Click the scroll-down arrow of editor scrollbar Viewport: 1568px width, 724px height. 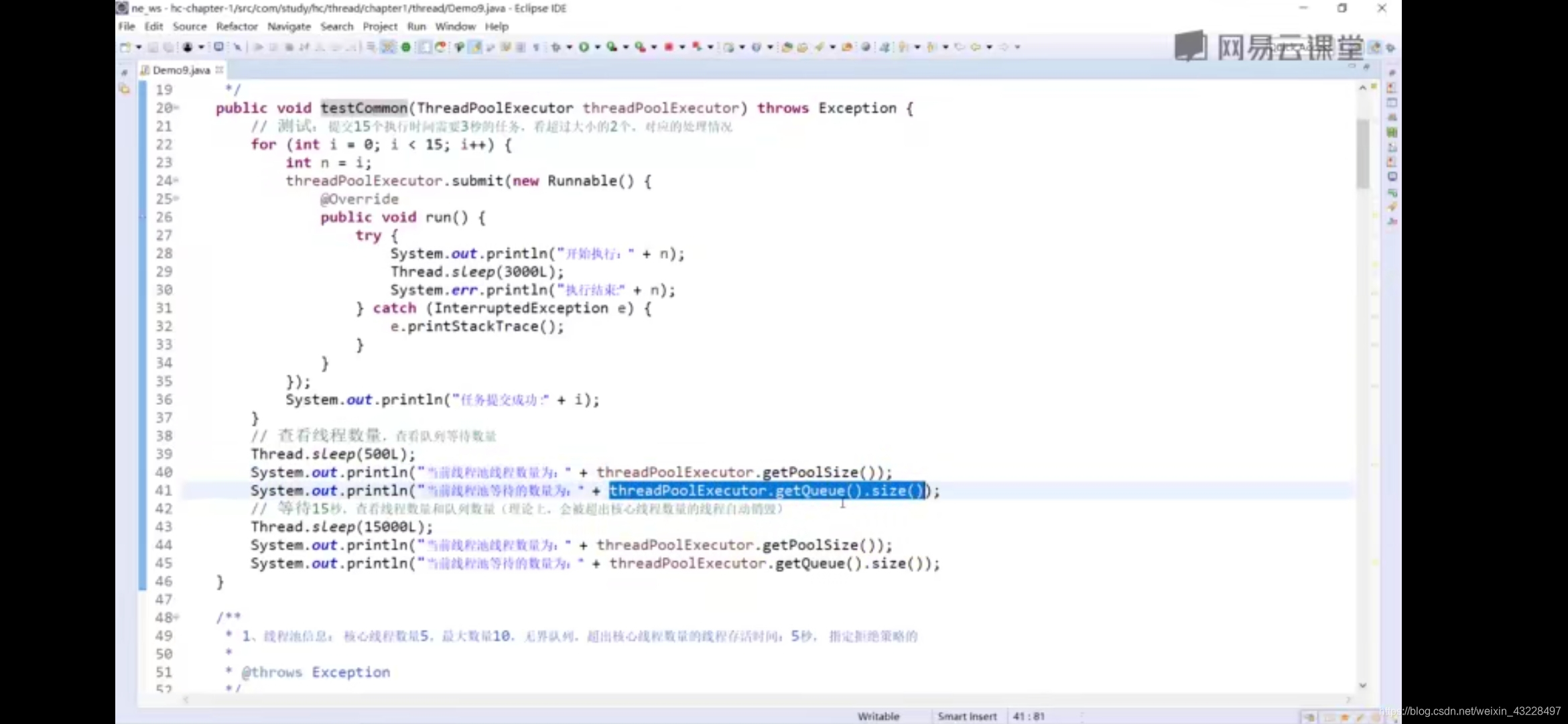coord(1362,685)
